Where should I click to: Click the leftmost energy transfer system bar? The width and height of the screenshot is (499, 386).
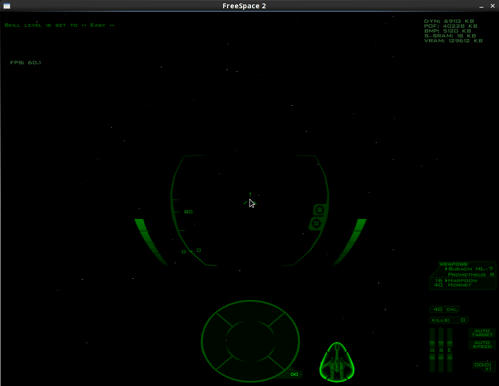point(432,349)
